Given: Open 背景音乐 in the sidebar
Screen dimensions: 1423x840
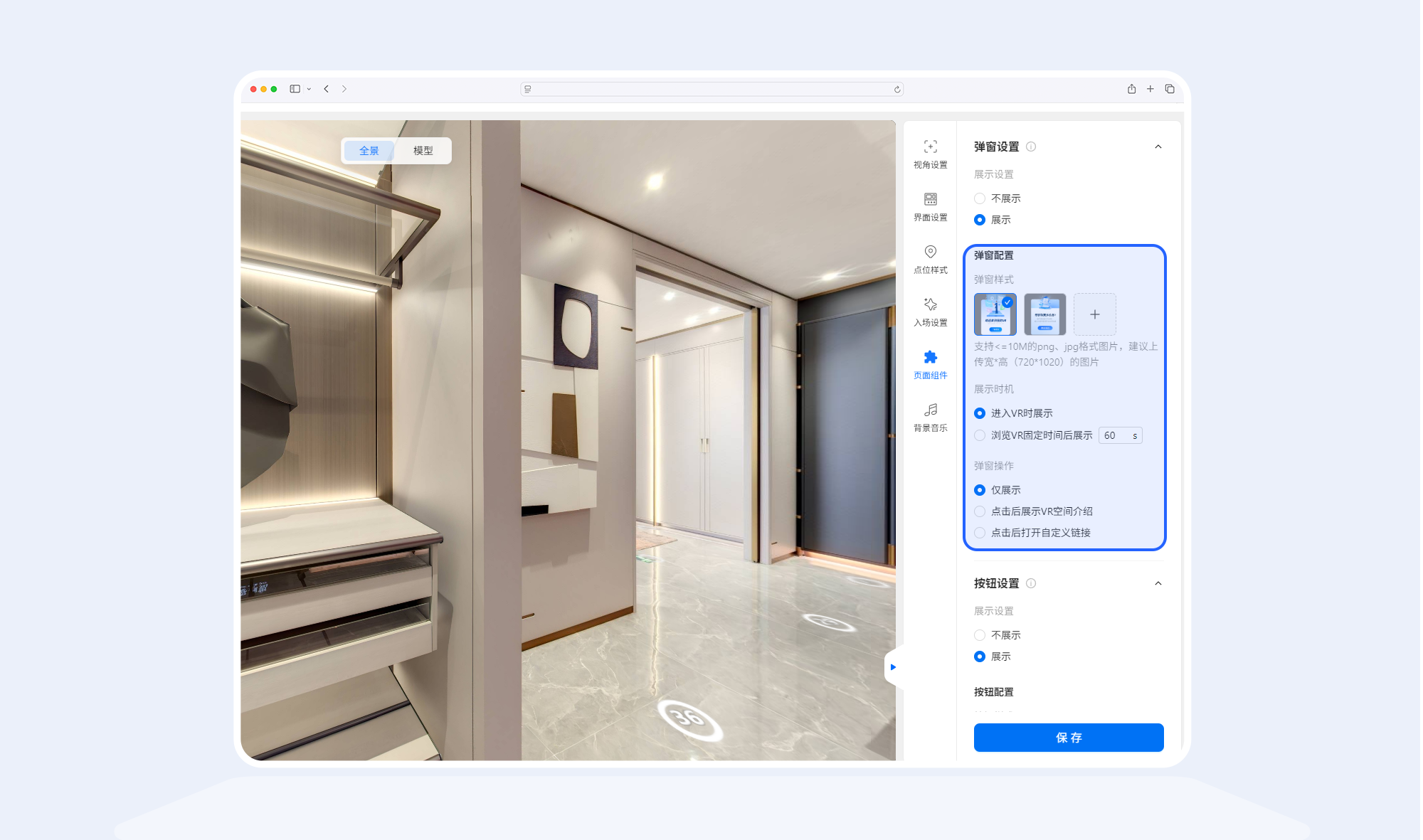Looking at the screenshot, I should 930,417.
